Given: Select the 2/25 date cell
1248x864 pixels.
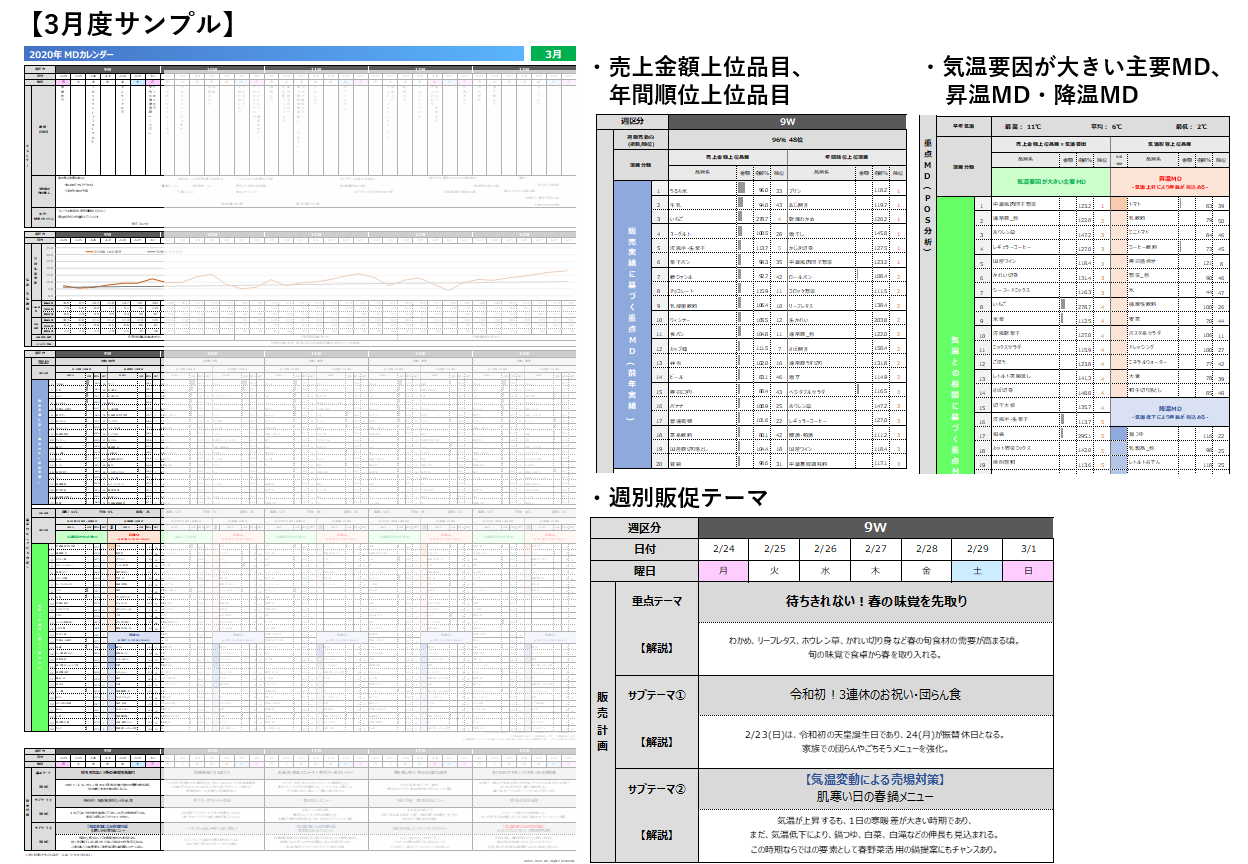Looking at the screenshot, I should pyautogui.click(x=774, y=549).
